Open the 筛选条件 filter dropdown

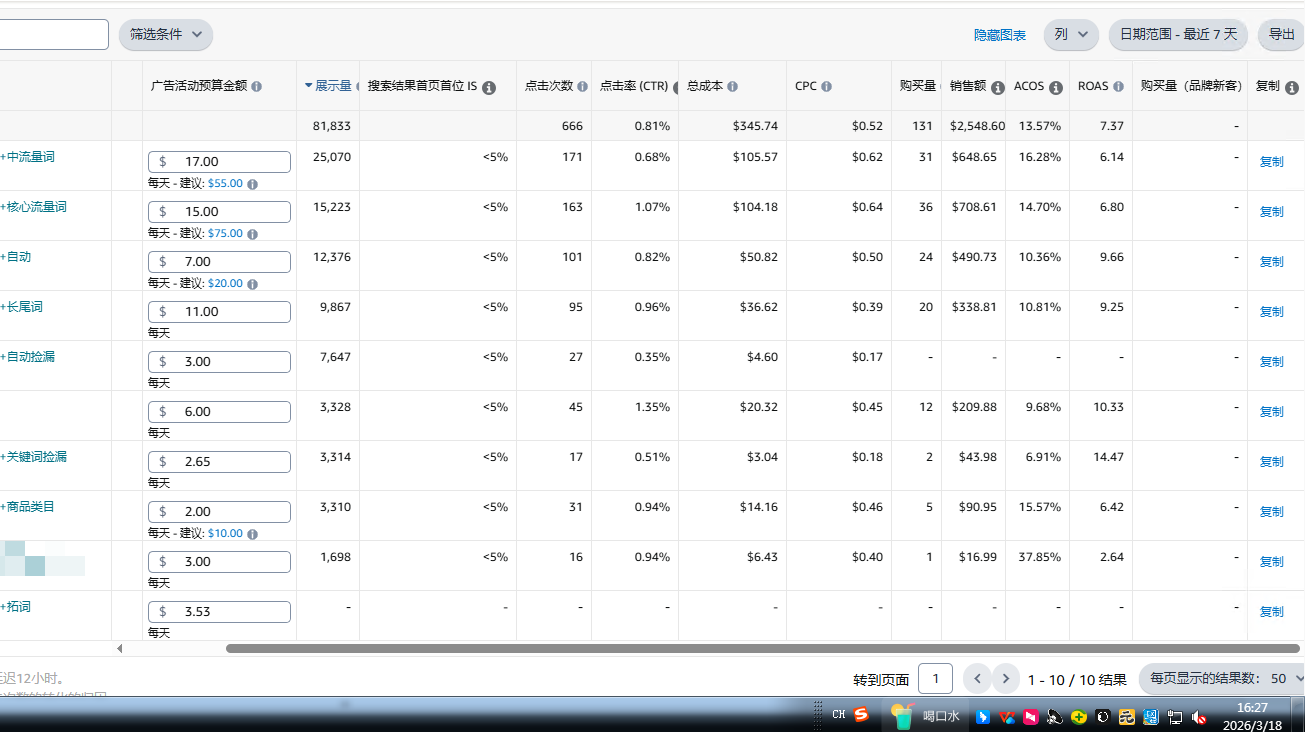coord(166,34)
